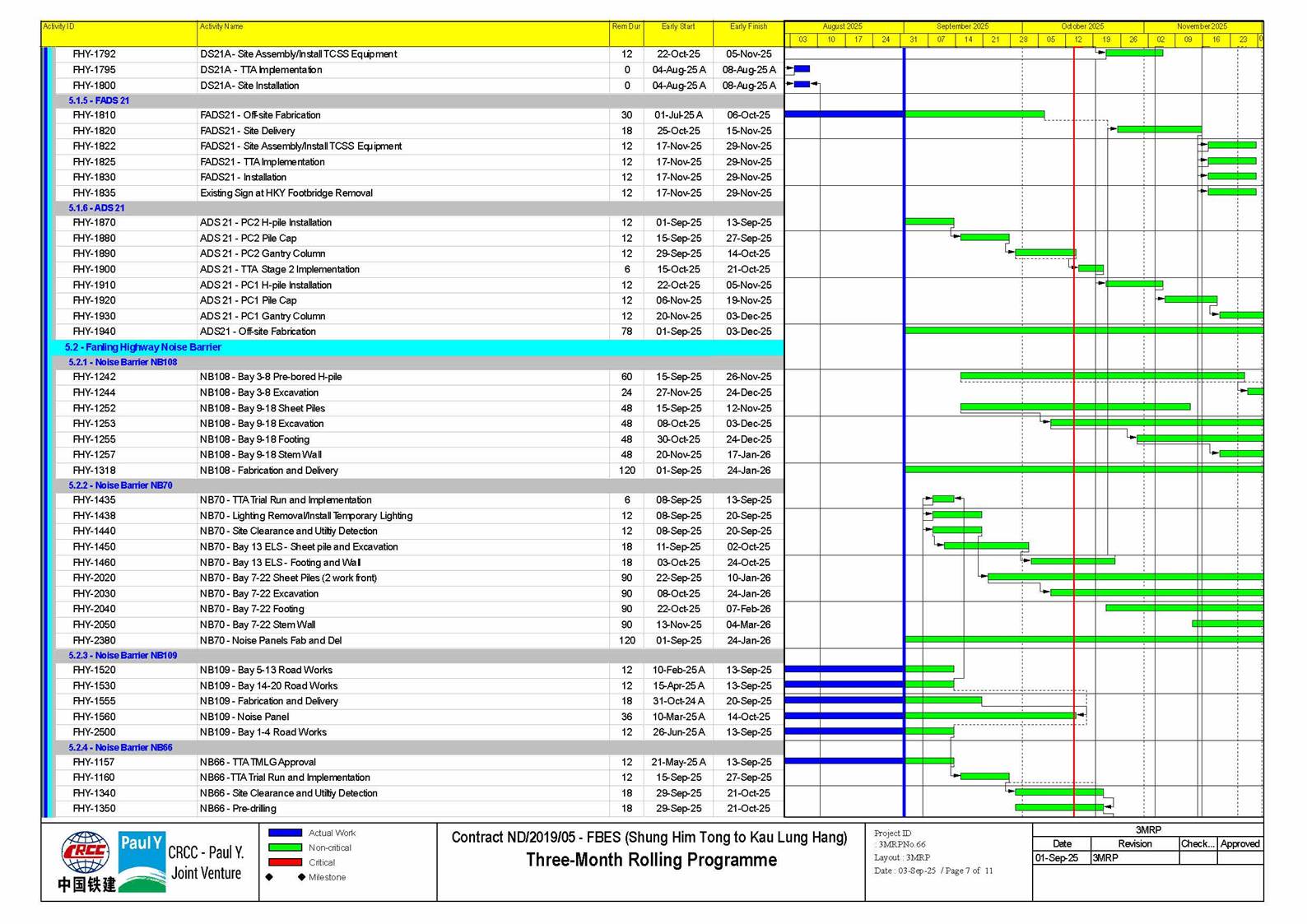Click the CRCC globe logo
Viewport: 1307px width, 924px height.
coord(86,853)
